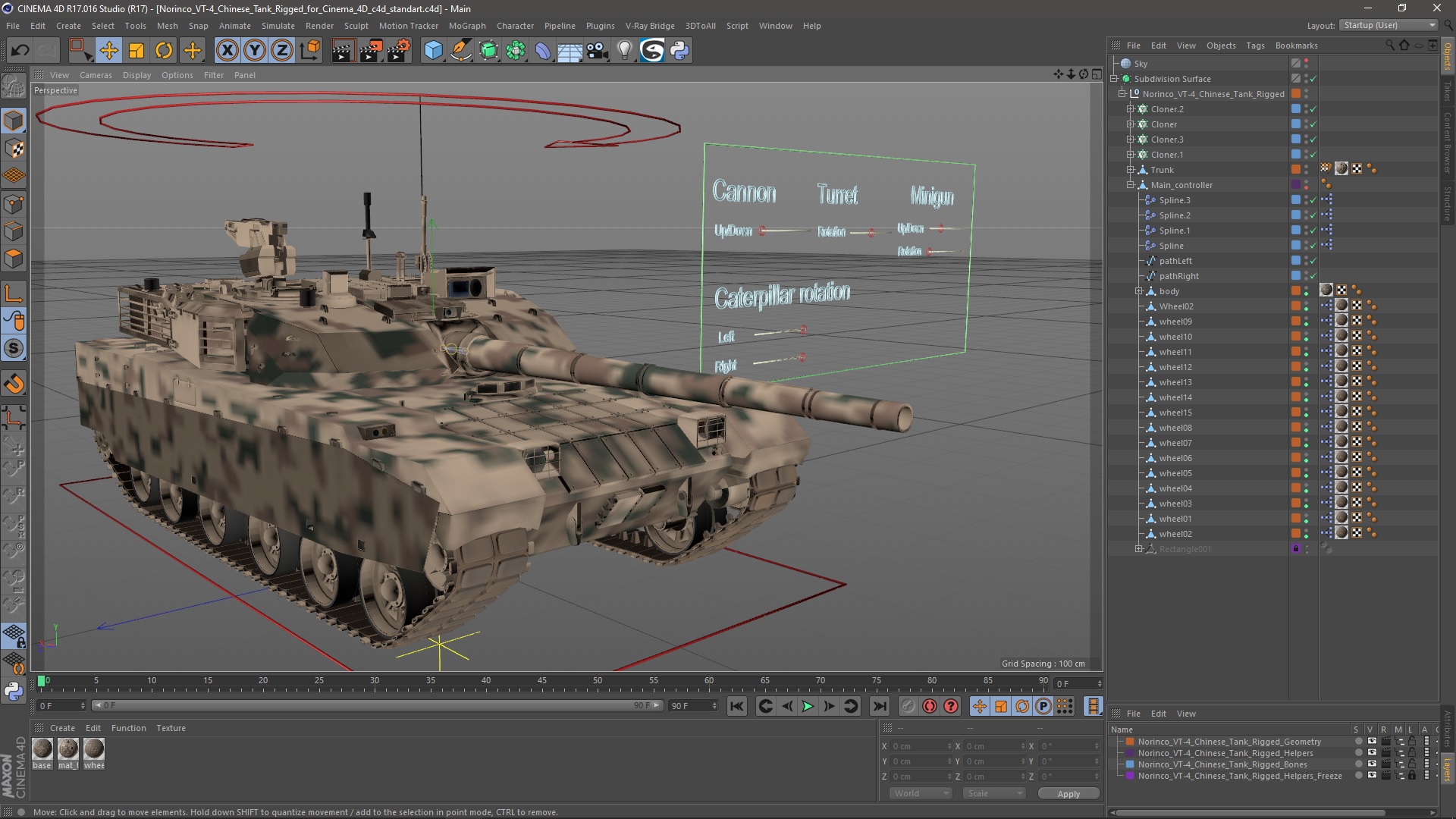This screenshot has width=1456, height=819.
Task: Add Floor environment object icon
Action: point(570,51)
